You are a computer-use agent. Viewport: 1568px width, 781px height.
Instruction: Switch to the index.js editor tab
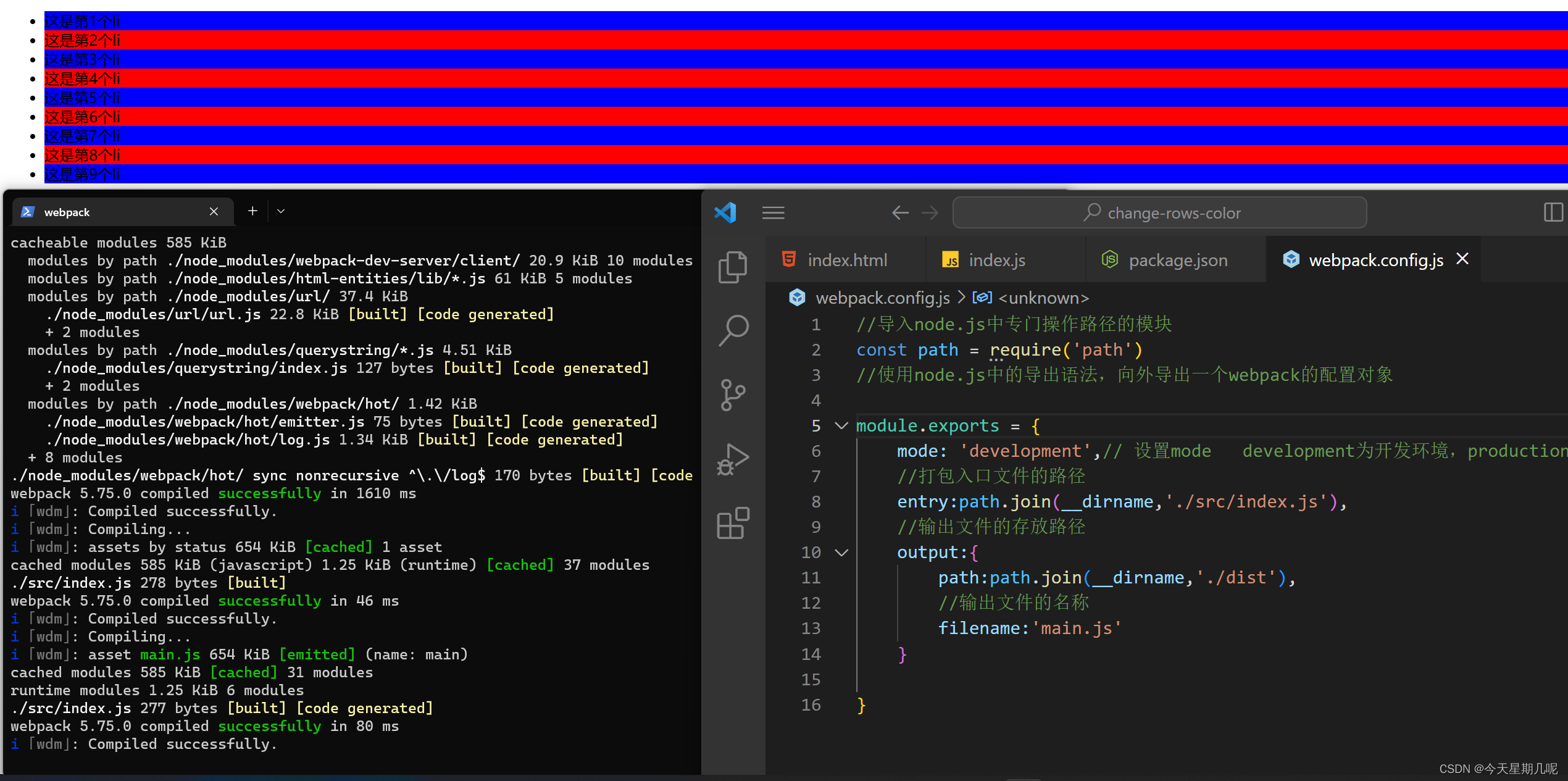pos(996,260)
